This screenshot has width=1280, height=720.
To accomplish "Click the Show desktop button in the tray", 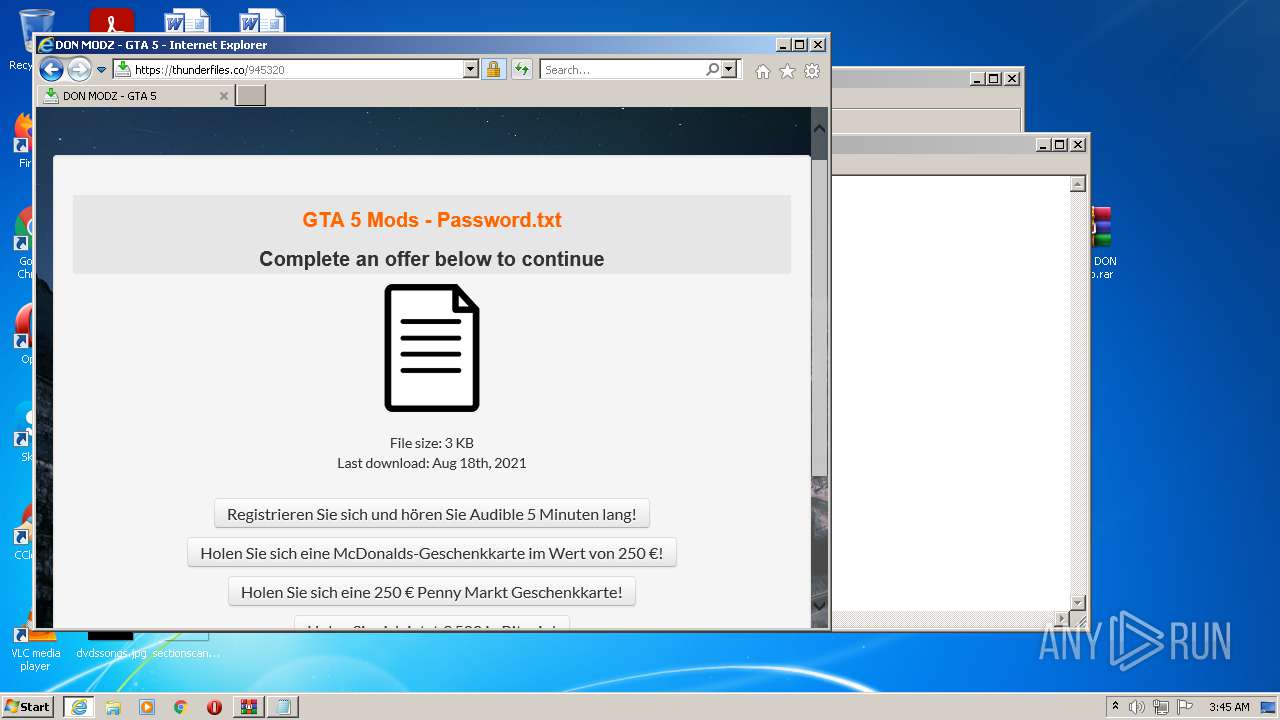I will click(1268, 707).
